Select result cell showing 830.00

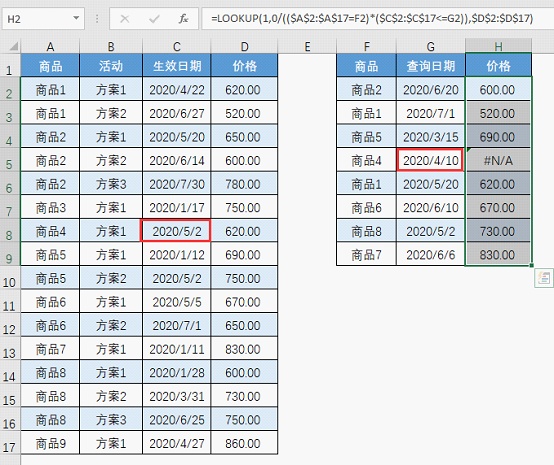click(498, 255)
